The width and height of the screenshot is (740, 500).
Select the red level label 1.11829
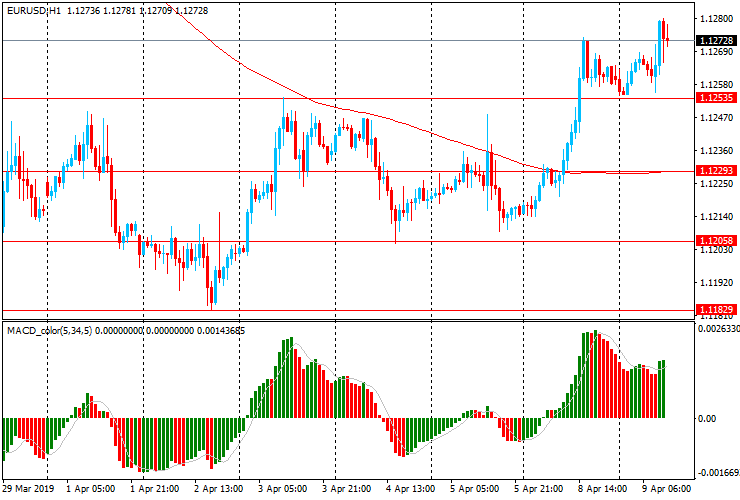(x=716, y=310)
